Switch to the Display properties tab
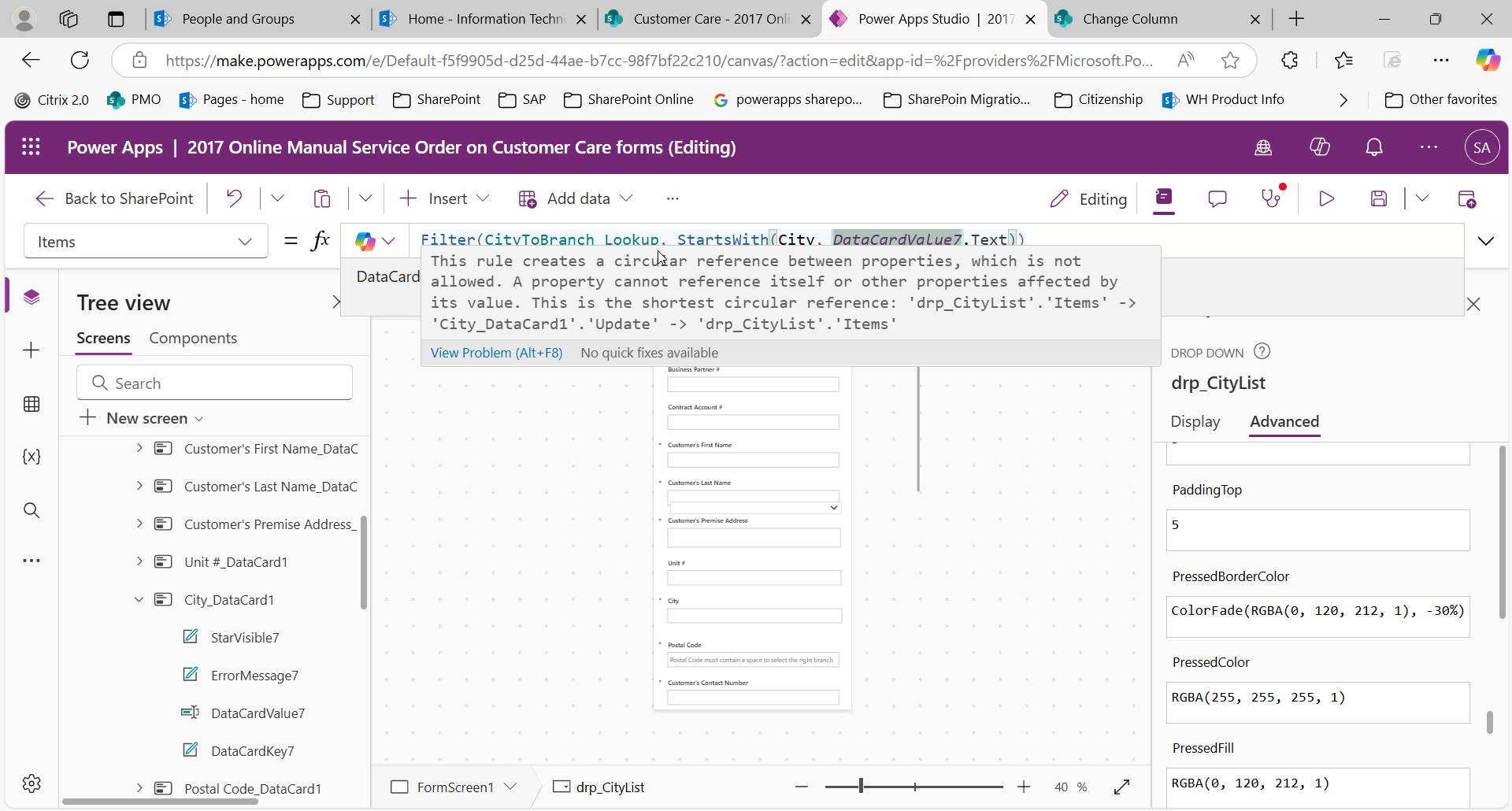 click(x=1195, y=422)
